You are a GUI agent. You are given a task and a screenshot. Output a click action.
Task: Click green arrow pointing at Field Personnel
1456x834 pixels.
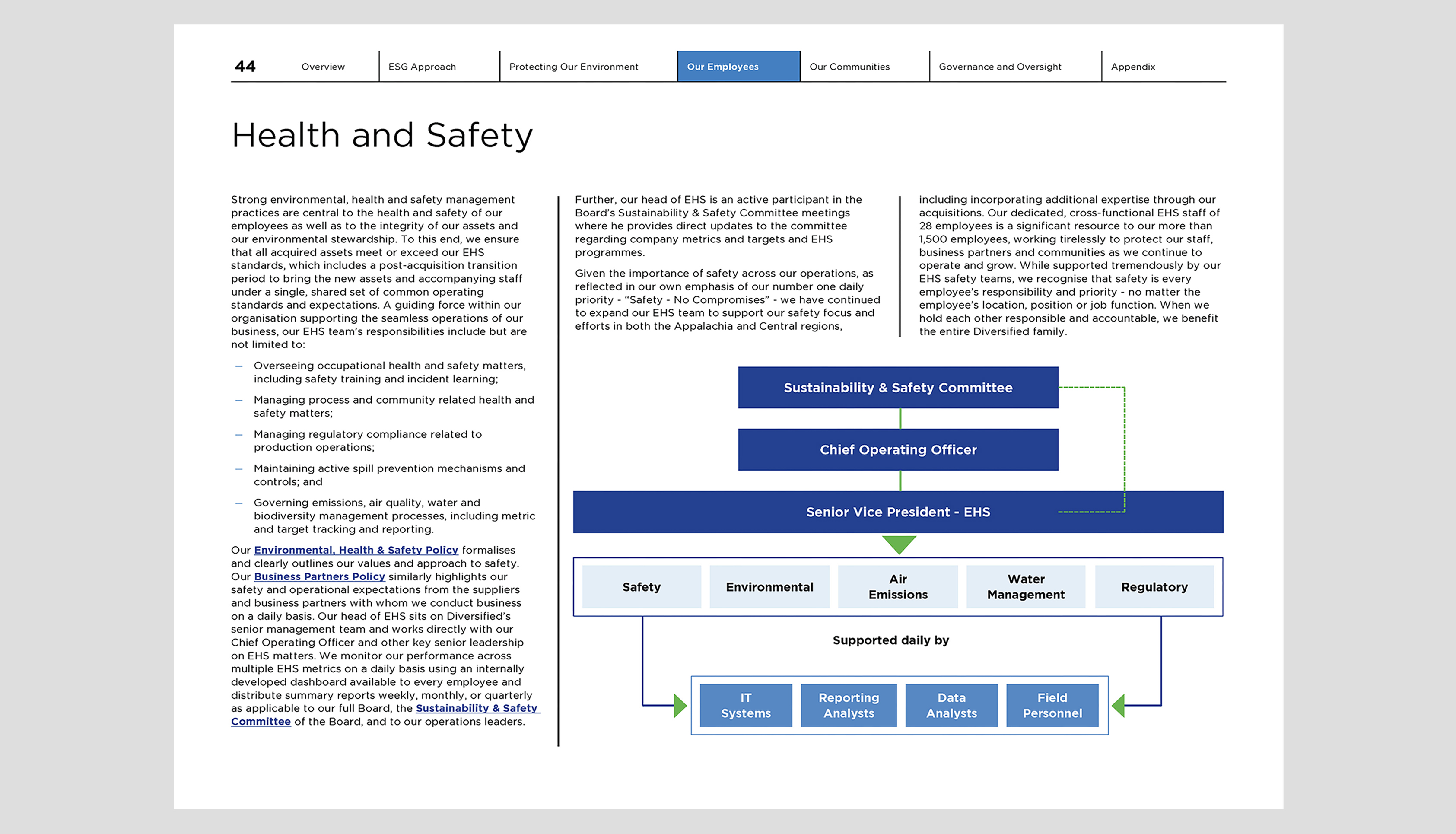pos(1118,706)
